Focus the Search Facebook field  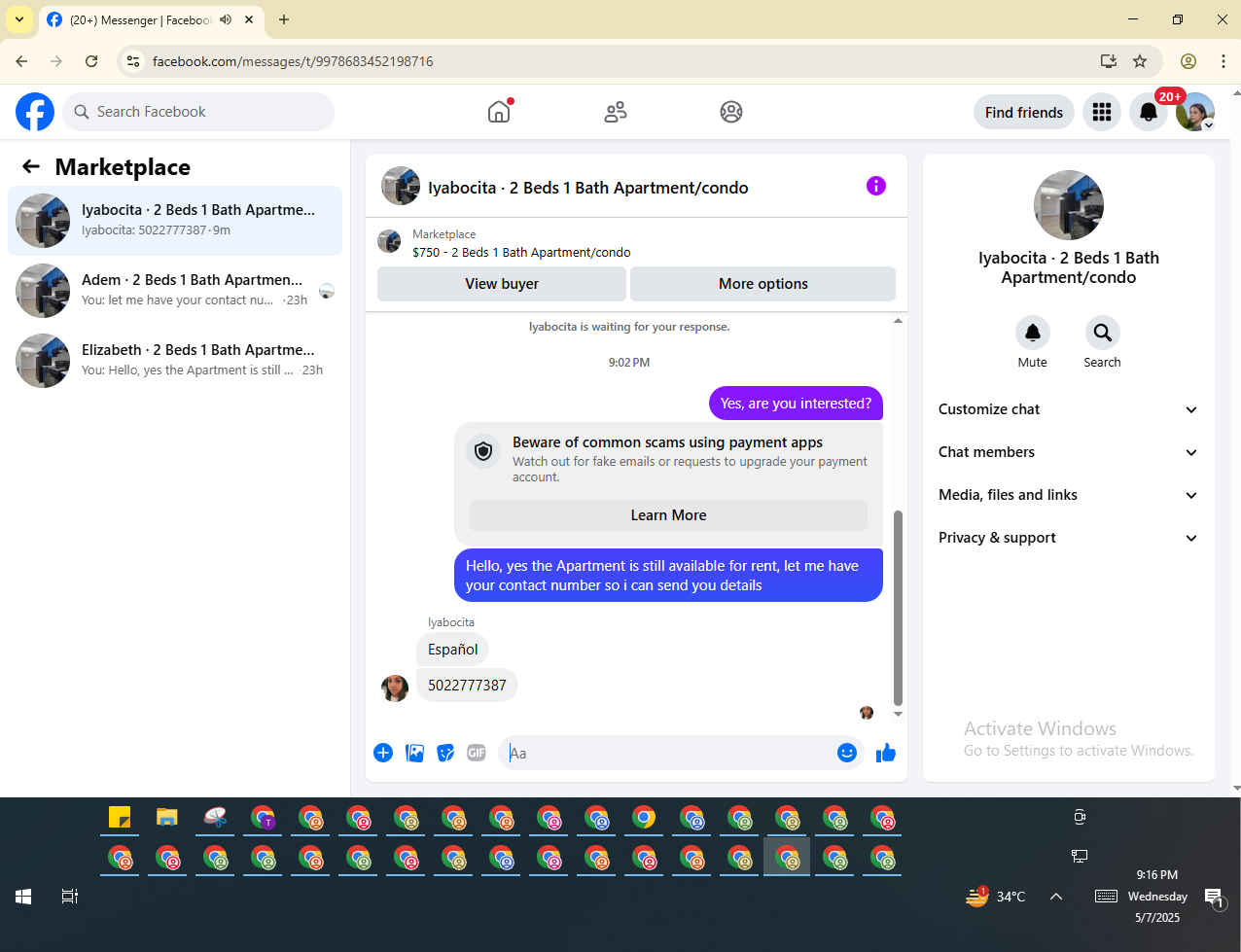[x=198, y=112]
